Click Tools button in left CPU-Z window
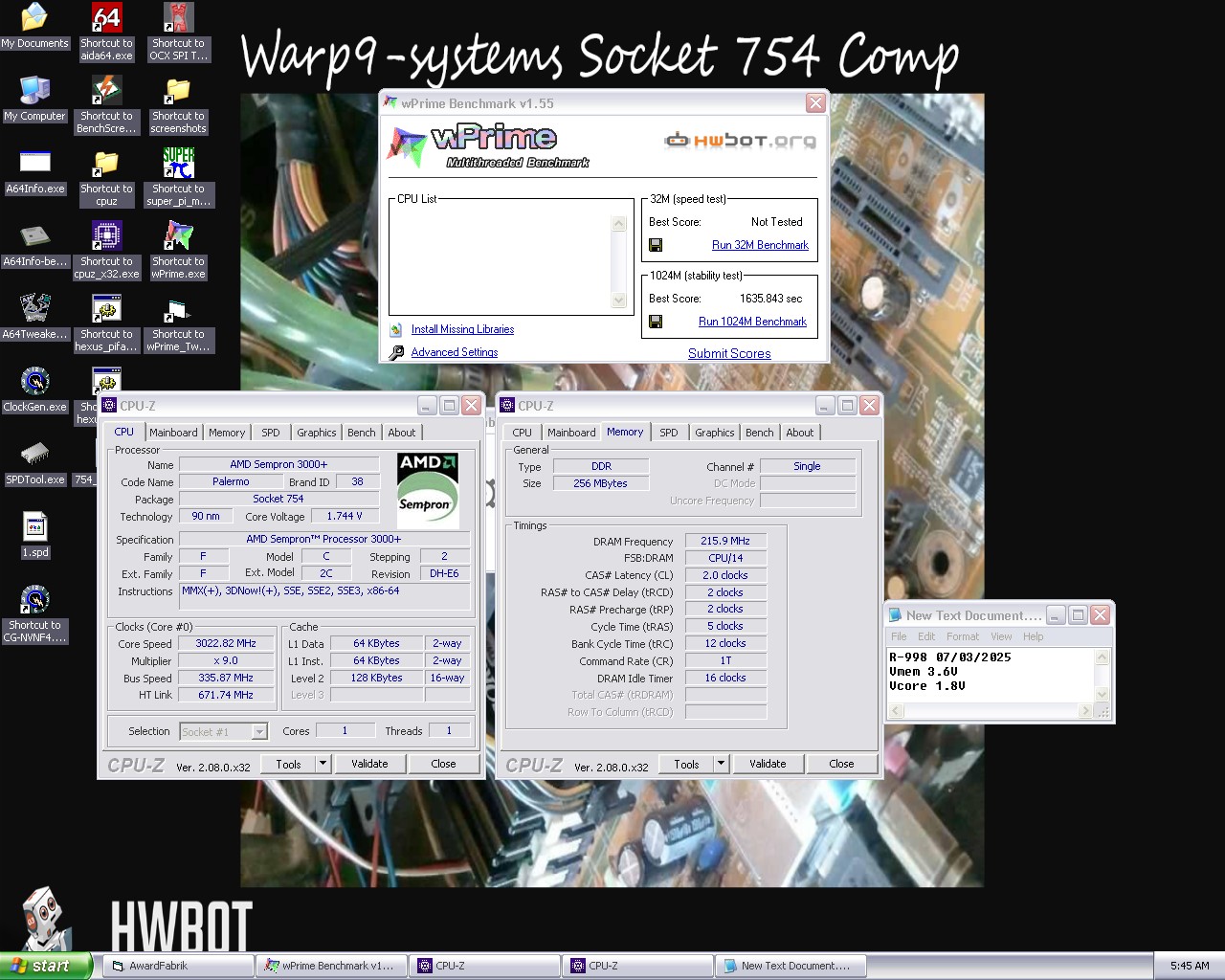The image size is (1225, 980). pyautogui.click(x=289, y=764)
